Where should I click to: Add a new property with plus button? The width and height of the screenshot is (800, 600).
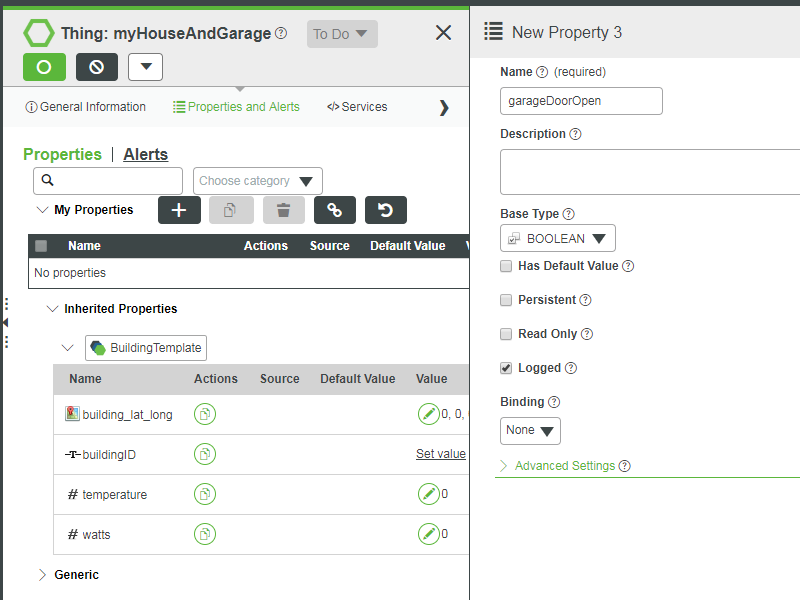click(179, 210)
